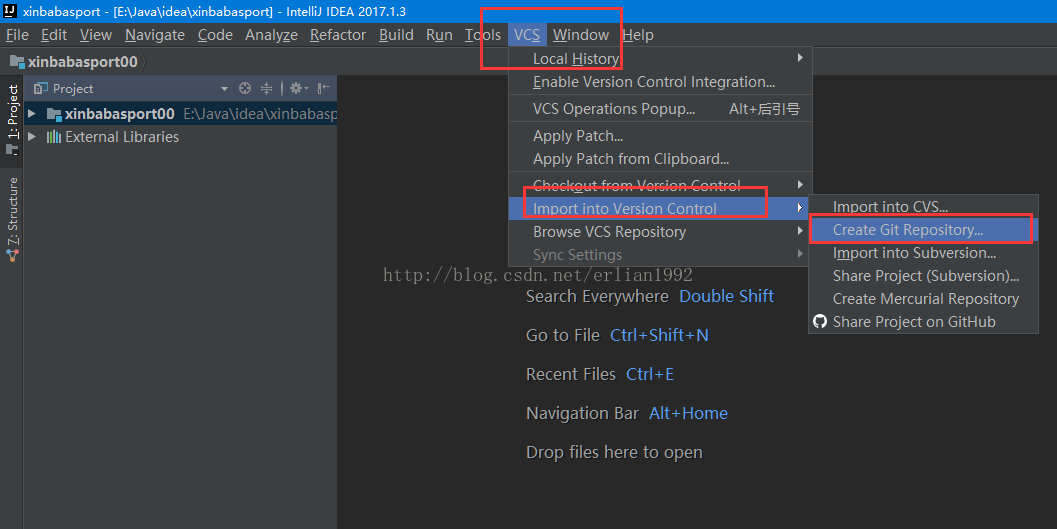
Task: Click the Local History submenu arrow
Action: point(800,58)
